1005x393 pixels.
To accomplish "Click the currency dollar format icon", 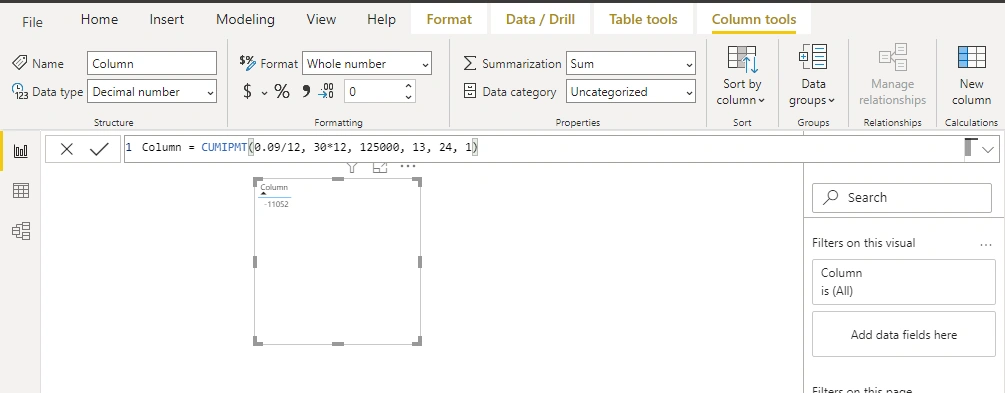I will click(247, 92).
